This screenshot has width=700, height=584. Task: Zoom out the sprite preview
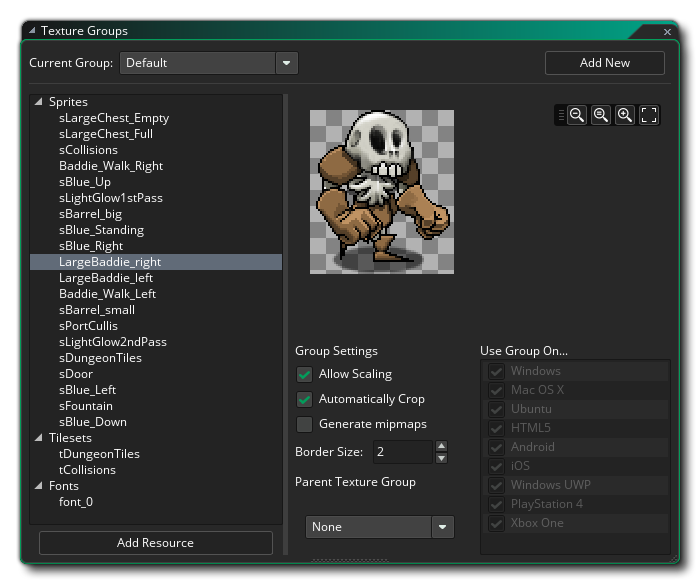click(x=577, y=115)
